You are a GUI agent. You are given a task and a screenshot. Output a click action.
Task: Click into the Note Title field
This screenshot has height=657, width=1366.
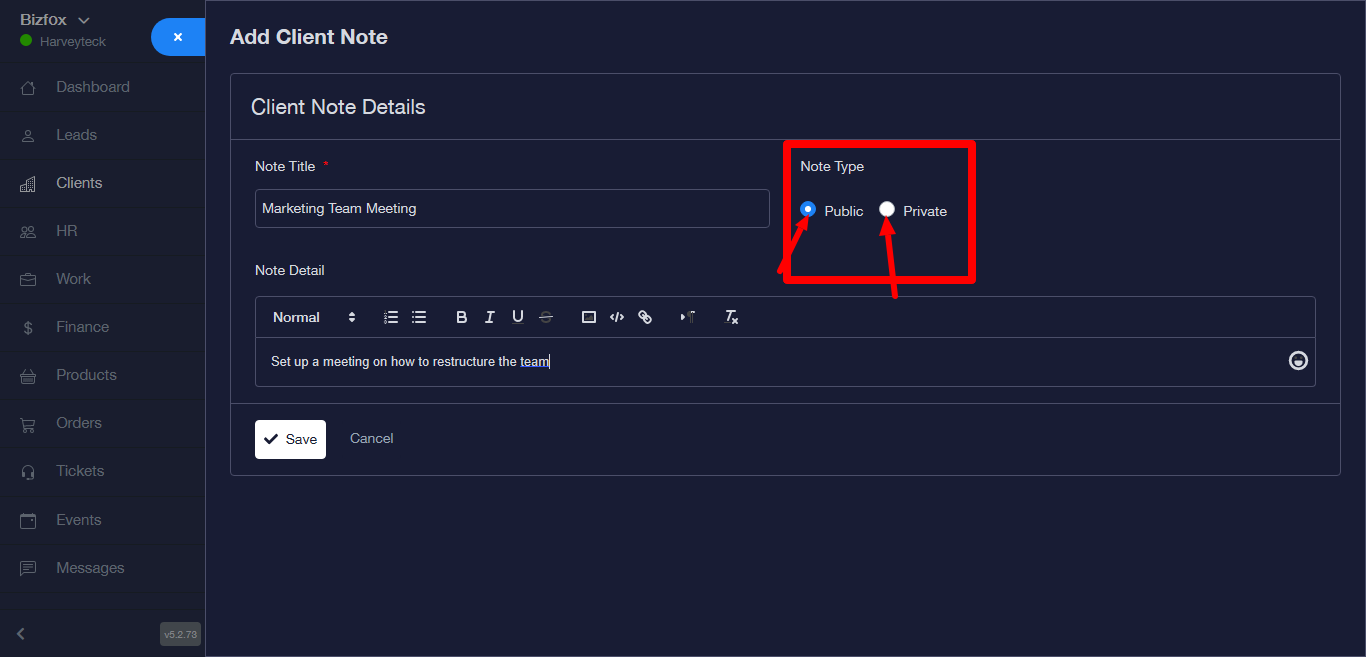coord(512,209)
